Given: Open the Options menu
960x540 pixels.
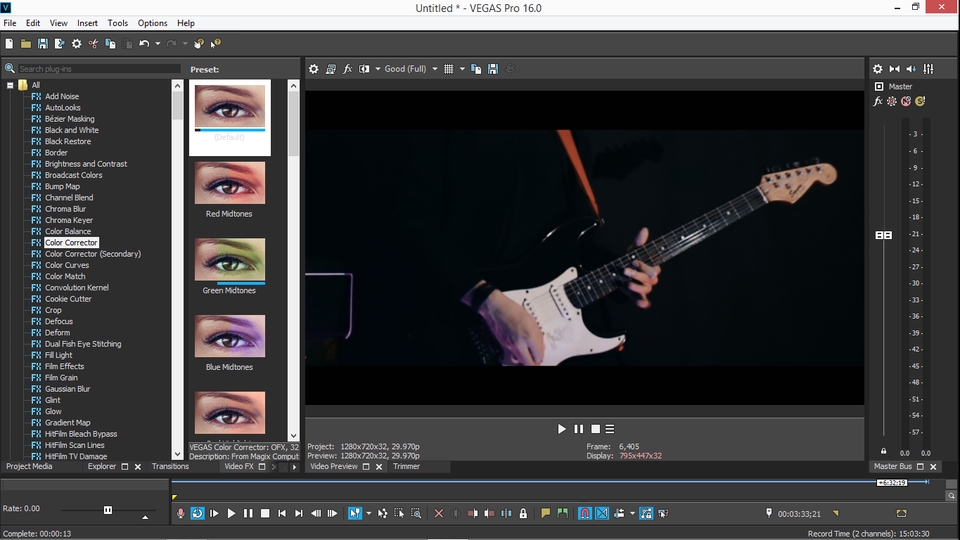Looking at the screenshot, I should (x=152, y=23).
